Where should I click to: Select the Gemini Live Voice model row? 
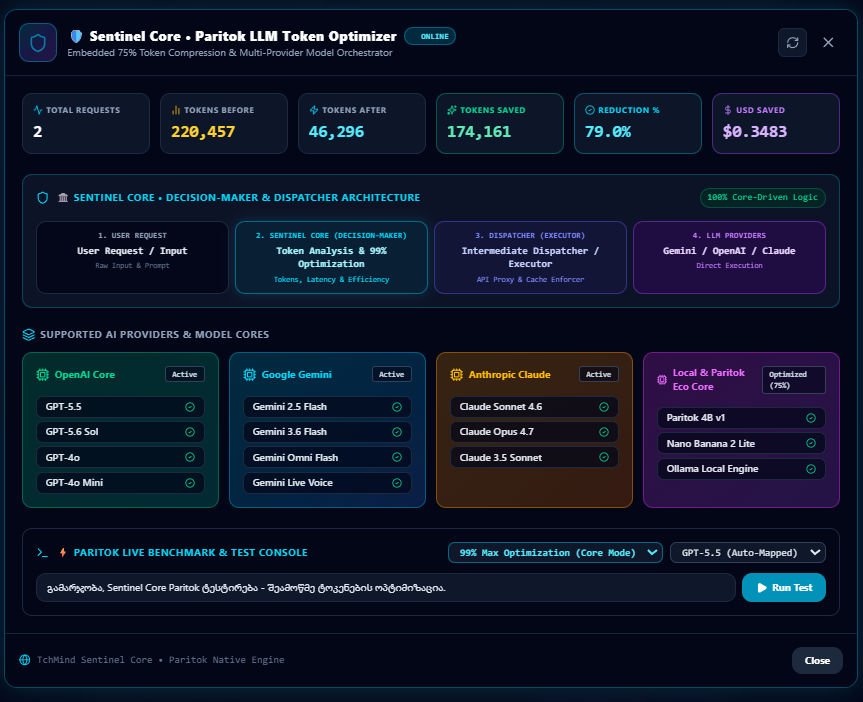tap(327, 483)
